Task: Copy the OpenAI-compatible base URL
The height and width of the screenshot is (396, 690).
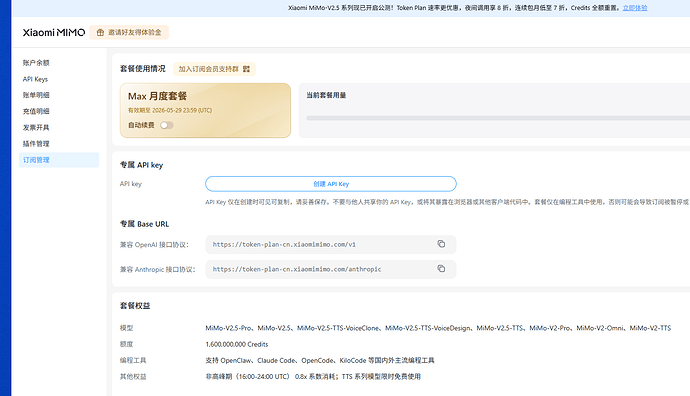Action: (441, 244)
